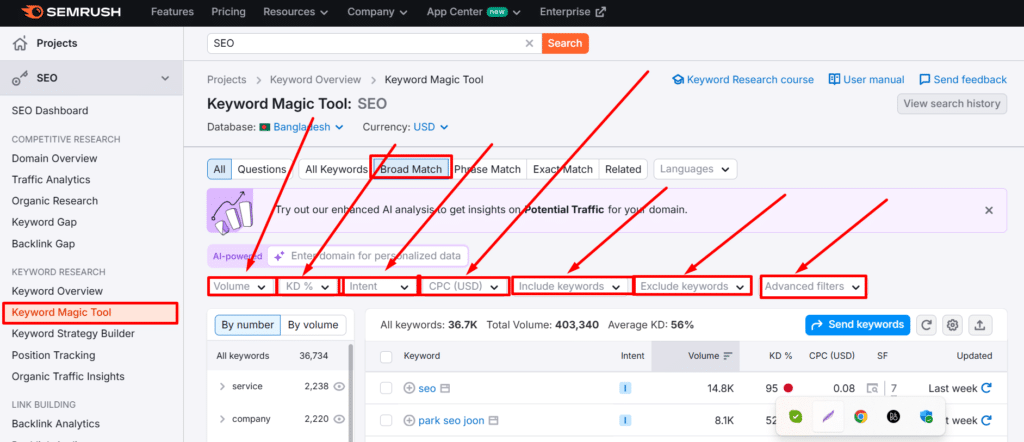Image resolution: width=1024 pixels, height=442 pixels.
Task: Change the USD currency dropdown
Action: click(431, 127)
